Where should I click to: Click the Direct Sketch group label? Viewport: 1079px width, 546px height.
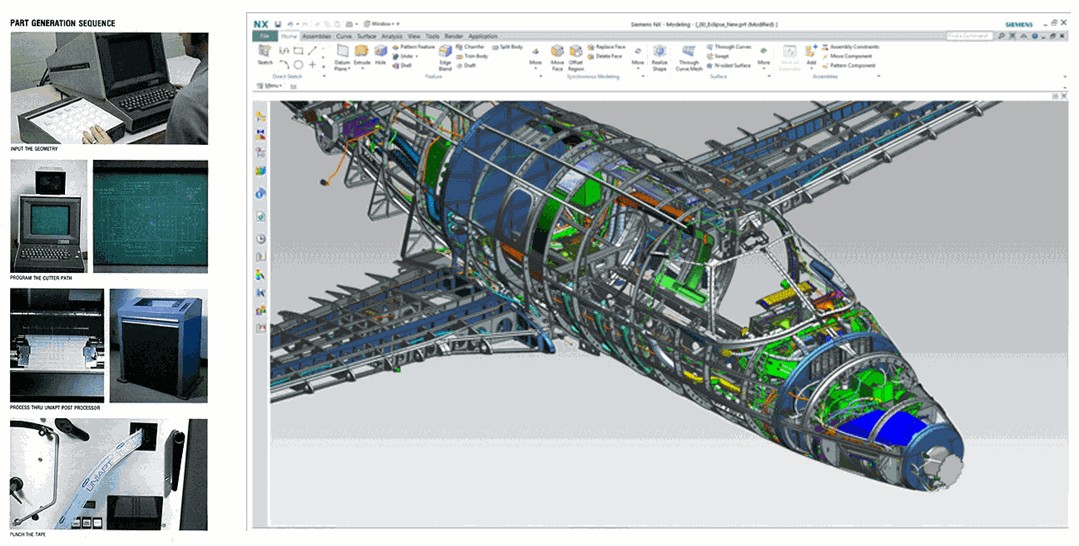(288, 76)
